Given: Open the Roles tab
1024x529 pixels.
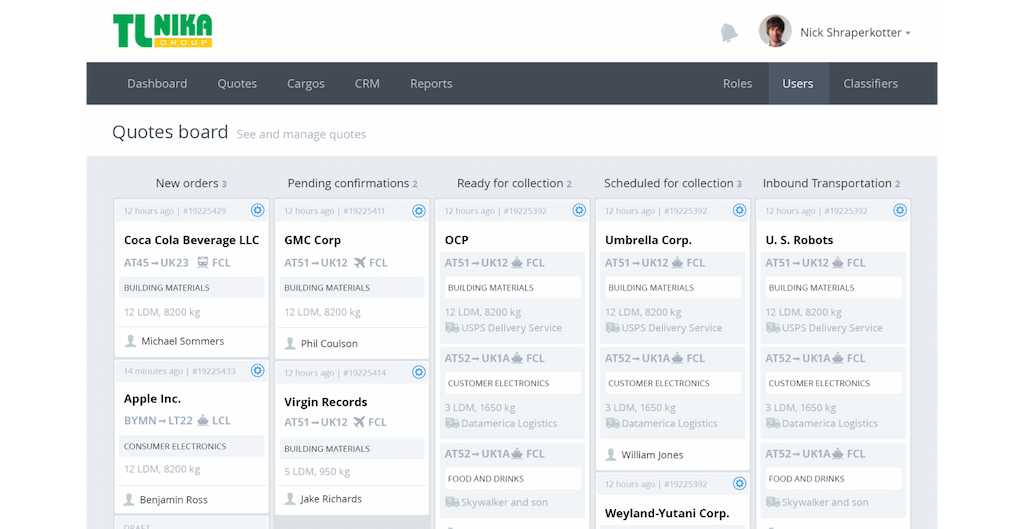Looking at the screenshot, I should [x=737, y=84].
